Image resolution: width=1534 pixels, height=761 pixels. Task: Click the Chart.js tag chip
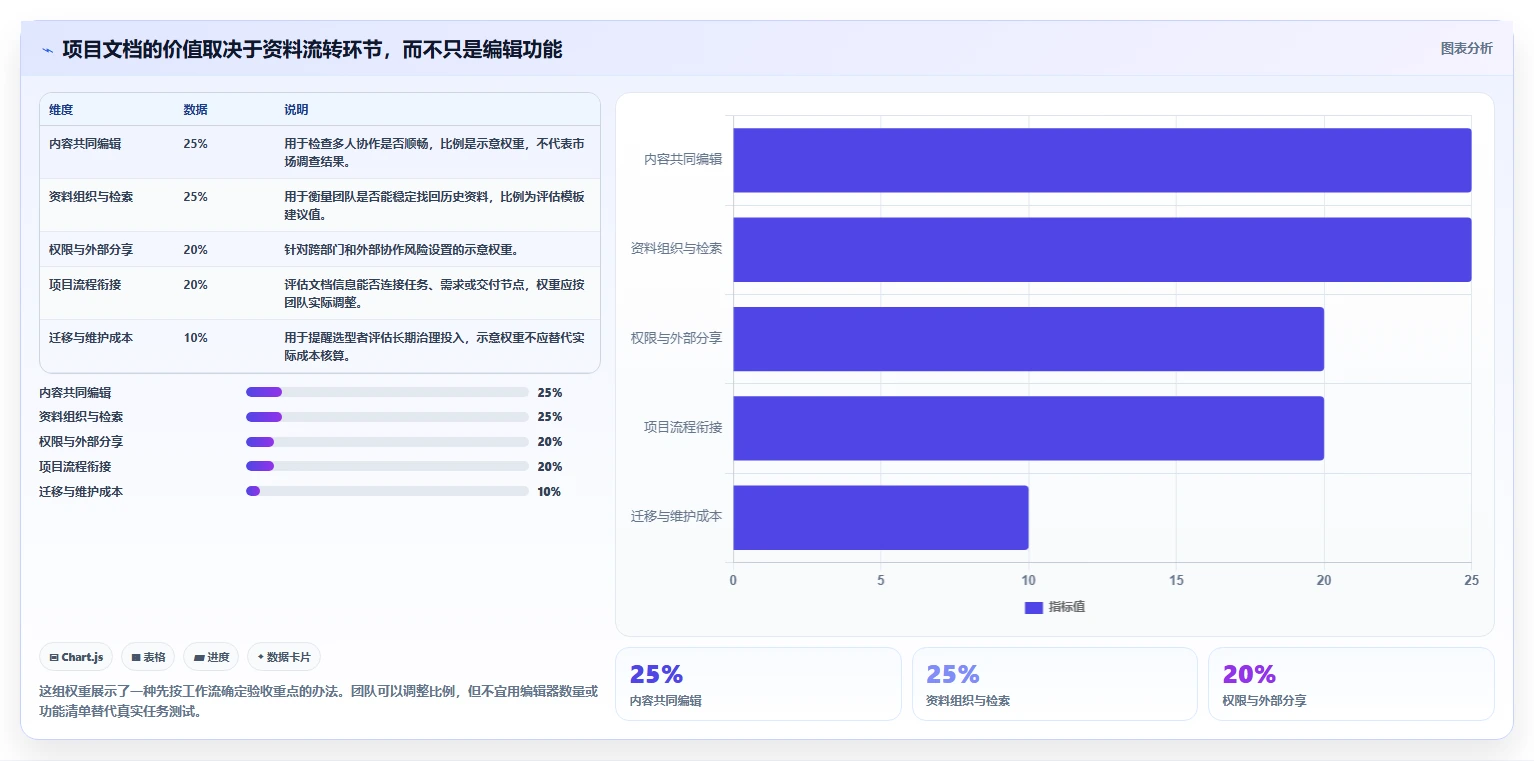tap(78, 657)
